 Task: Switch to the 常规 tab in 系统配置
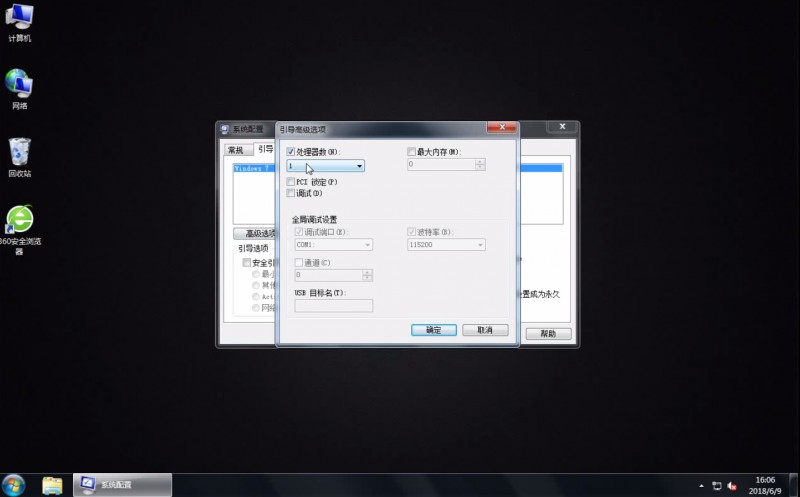(236, 150)
